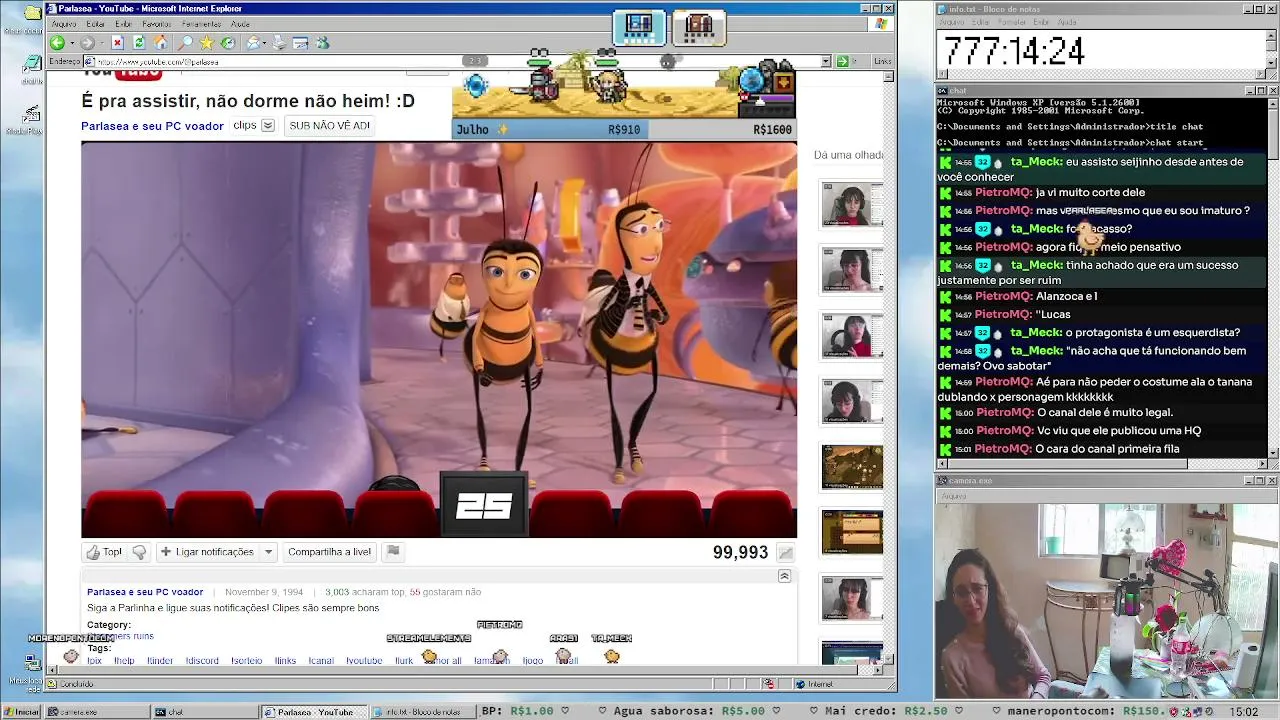Viewport: 1280px width, 720px height.
Task: Click the grey Forward arrow in Internet Explorer
Action: click(87, 43)
